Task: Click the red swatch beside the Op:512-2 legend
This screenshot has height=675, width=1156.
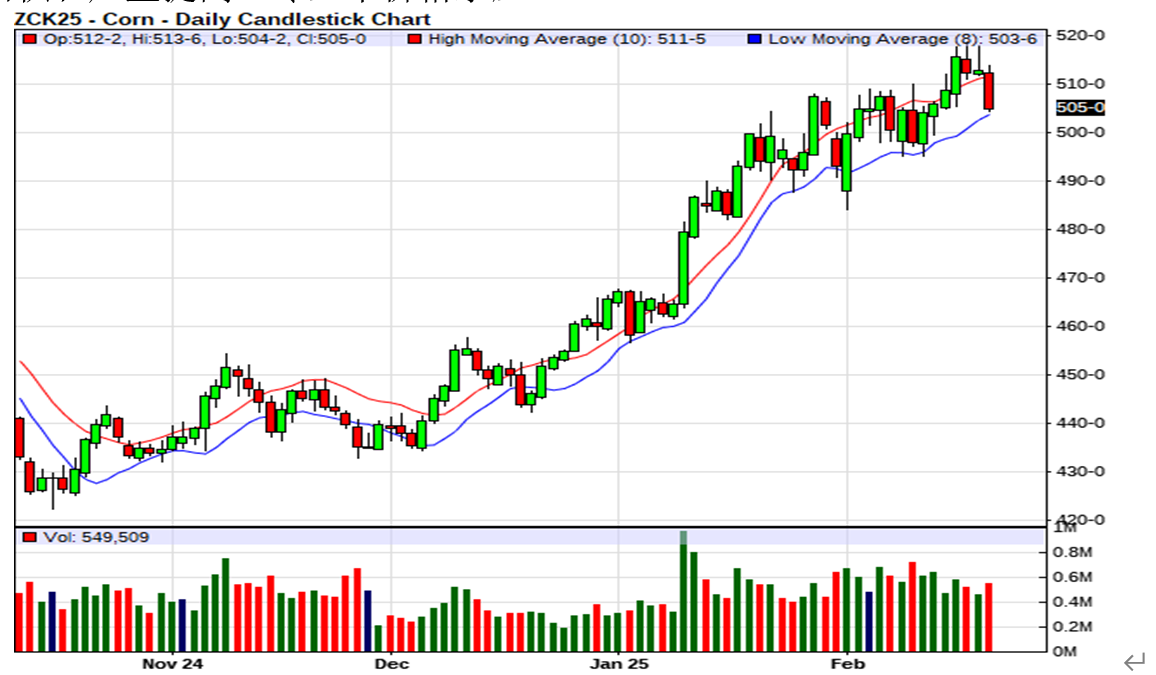Action: 30,39
